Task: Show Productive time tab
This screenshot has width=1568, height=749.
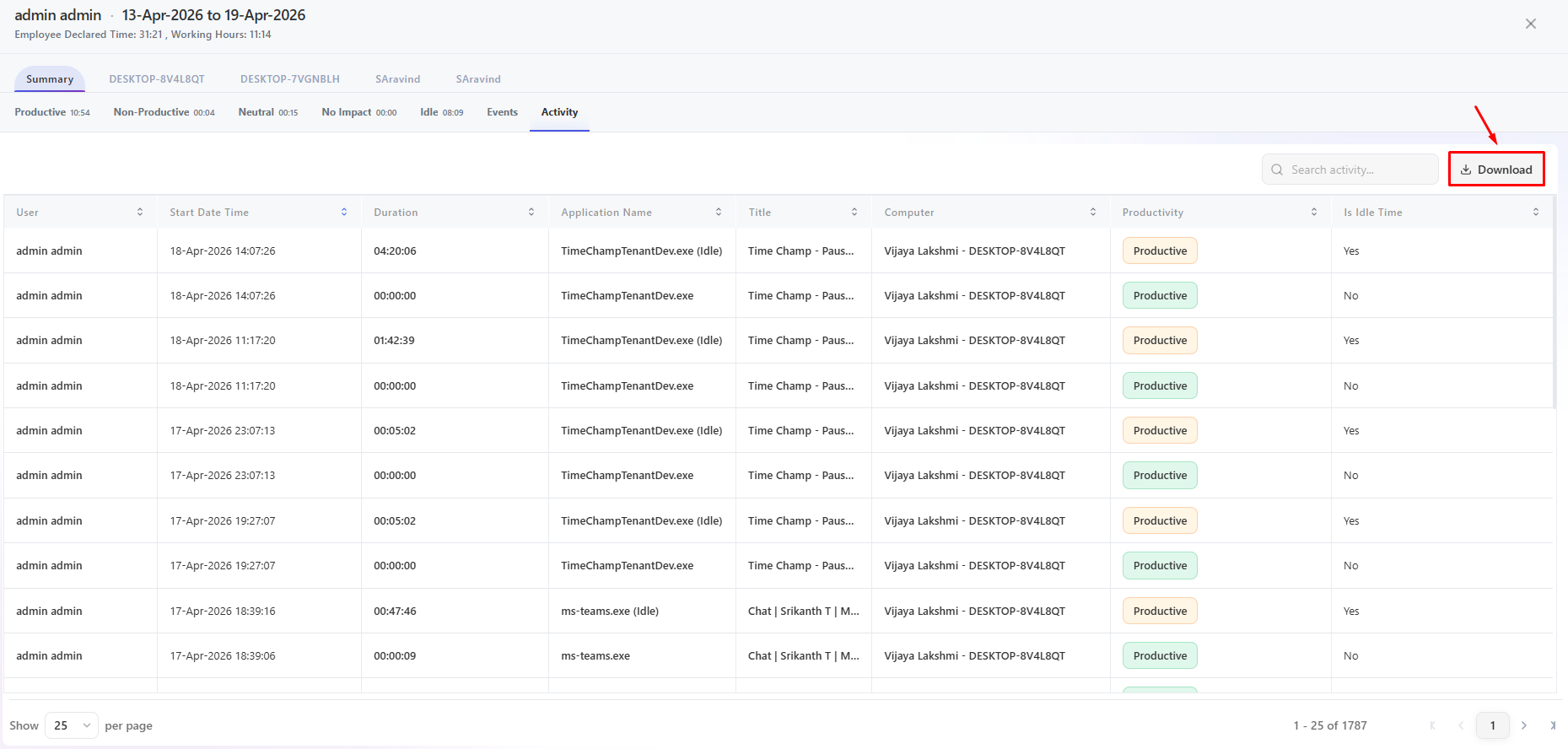Action: [52, 112]
